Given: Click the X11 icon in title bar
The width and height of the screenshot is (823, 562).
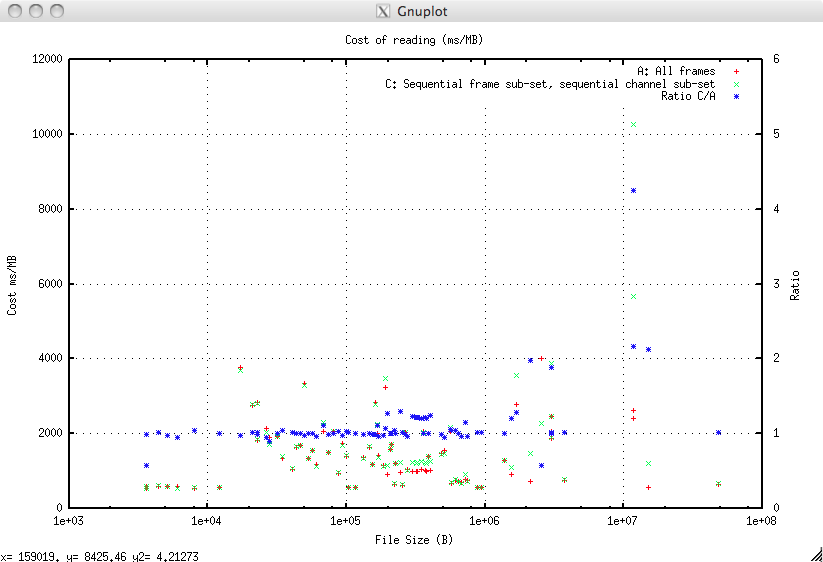Looking at the screenshot, I should pyautogui.click(x=383, y=11).
